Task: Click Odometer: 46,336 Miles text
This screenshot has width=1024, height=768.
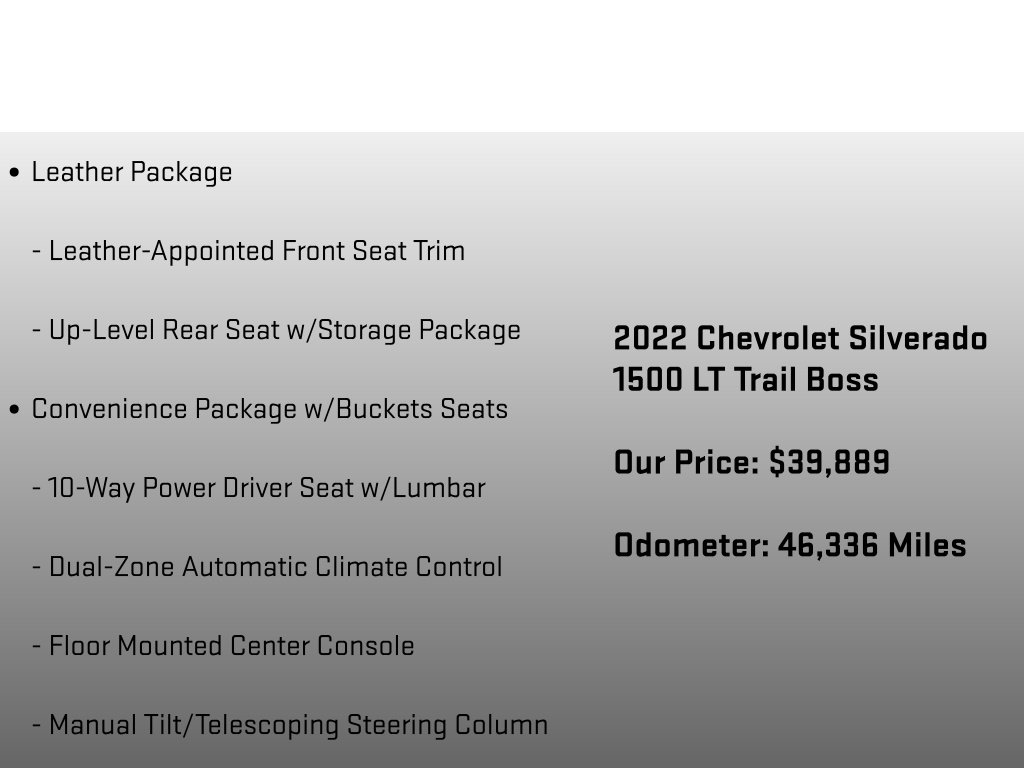Action: [790, 545]
